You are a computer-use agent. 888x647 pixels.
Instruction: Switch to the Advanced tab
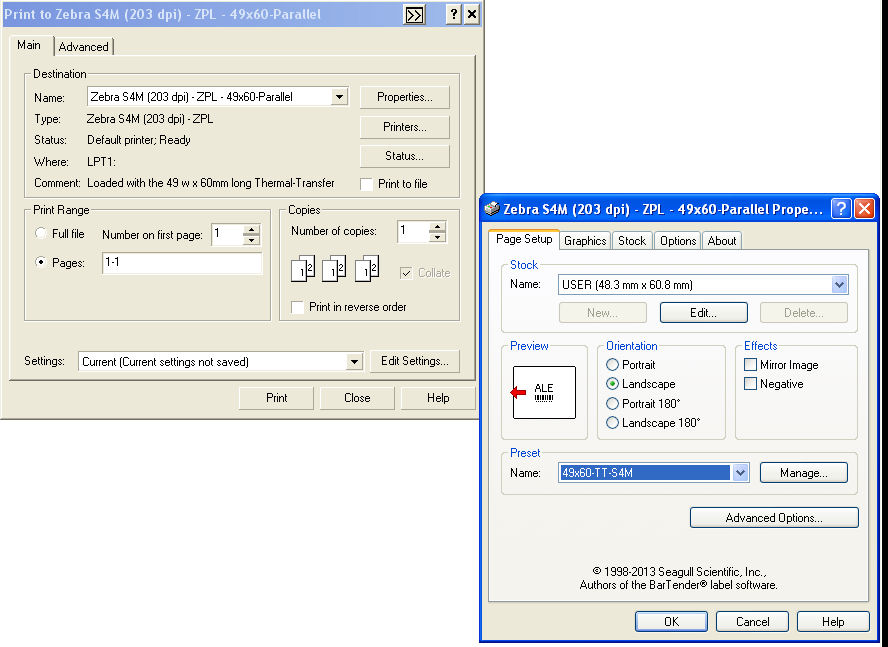(84, 46)
